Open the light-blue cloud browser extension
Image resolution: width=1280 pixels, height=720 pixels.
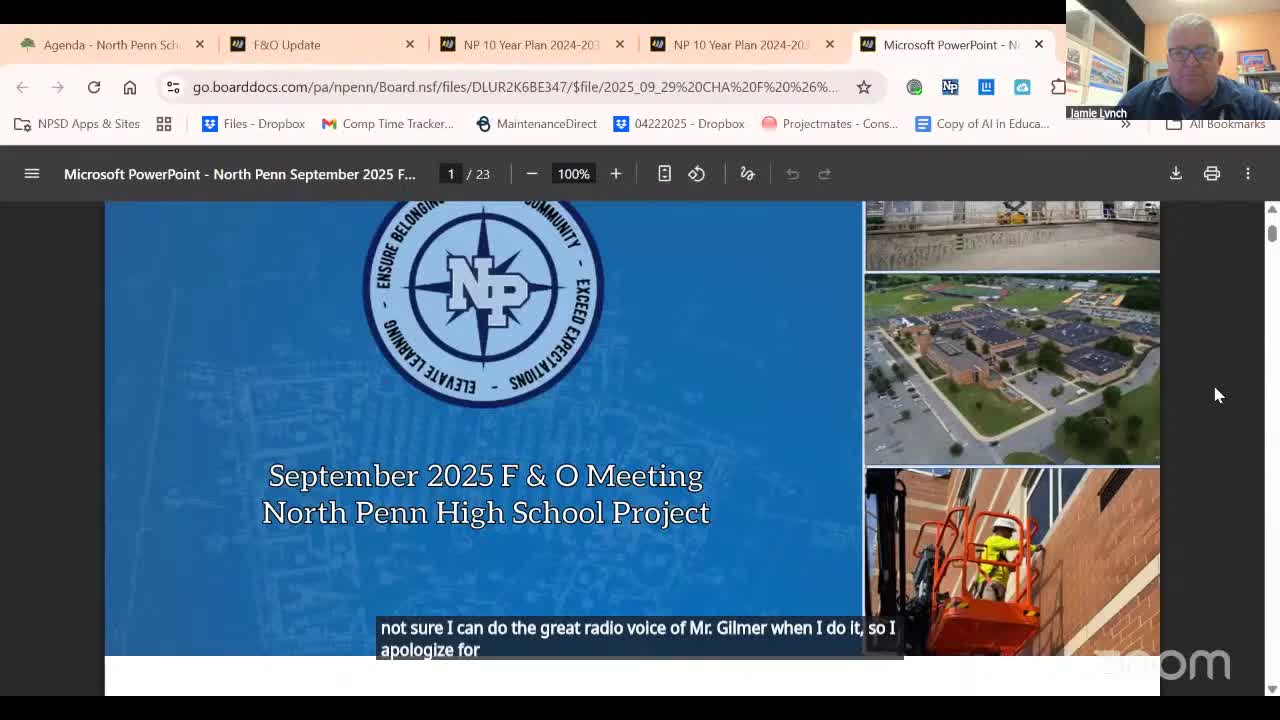(x=1022, y=87)
